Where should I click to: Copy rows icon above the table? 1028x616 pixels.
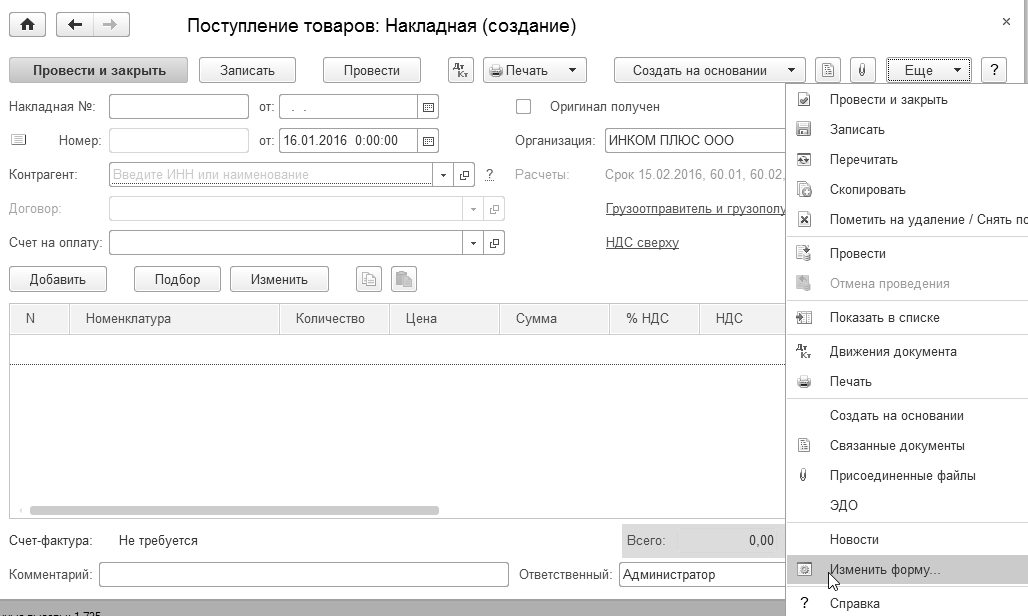tap(369, 279)
